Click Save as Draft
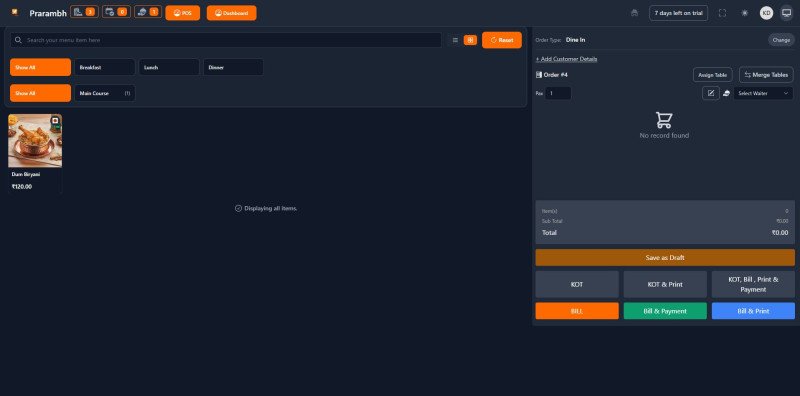 click(665, 258)
